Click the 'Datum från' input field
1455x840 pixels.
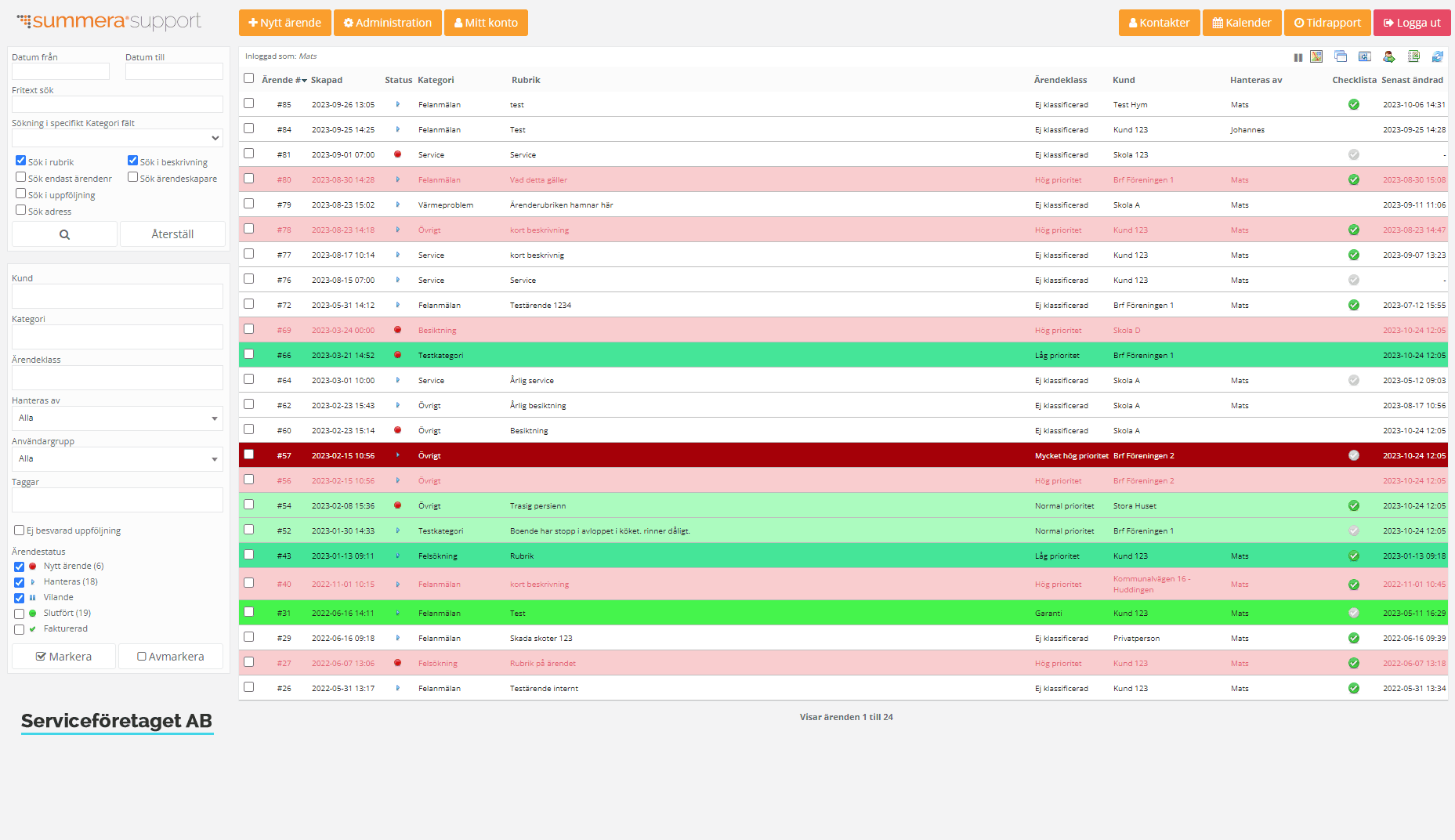tap(60, 71)
